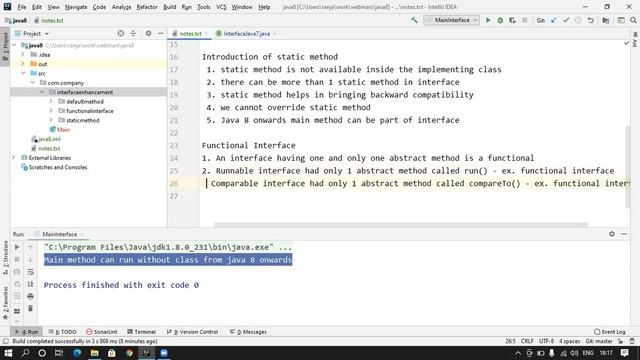Screen dimensions: 640x360
Task: Open the VCS menu
Action: click(221, 7)
